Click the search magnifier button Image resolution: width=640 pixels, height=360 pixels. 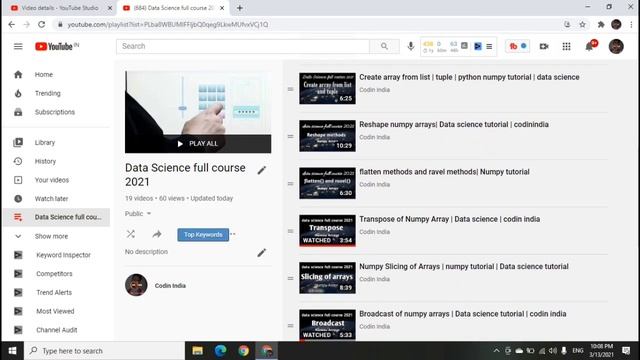click(x=384, y=46)
